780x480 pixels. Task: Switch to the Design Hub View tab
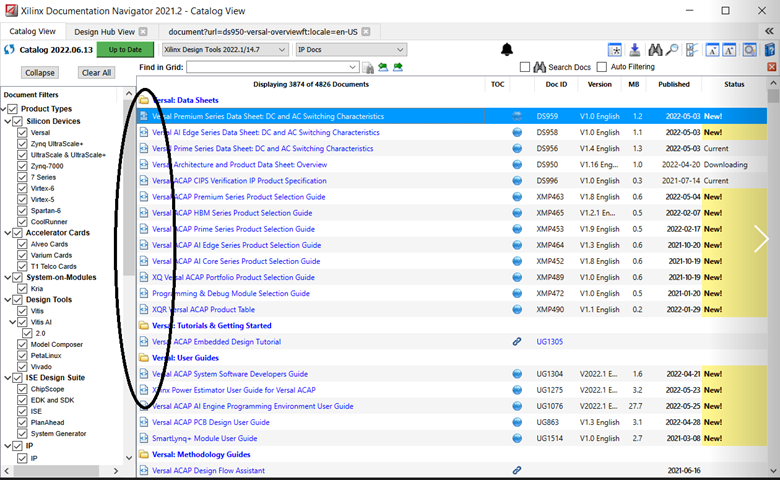(105, 32)
